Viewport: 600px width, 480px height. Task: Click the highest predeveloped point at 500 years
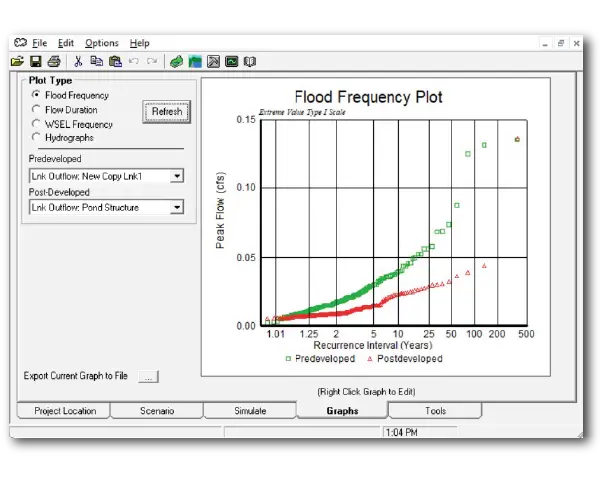(x=517, y=139)
